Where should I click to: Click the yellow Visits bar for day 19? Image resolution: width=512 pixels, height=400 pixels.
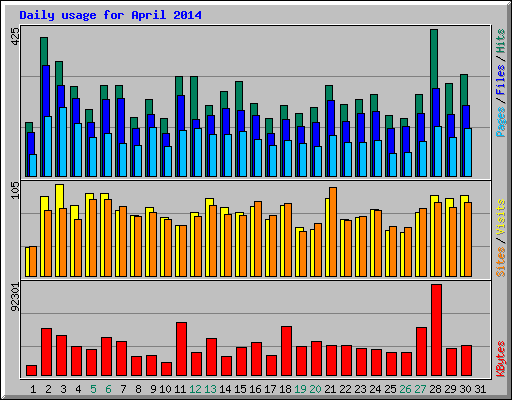297,252
